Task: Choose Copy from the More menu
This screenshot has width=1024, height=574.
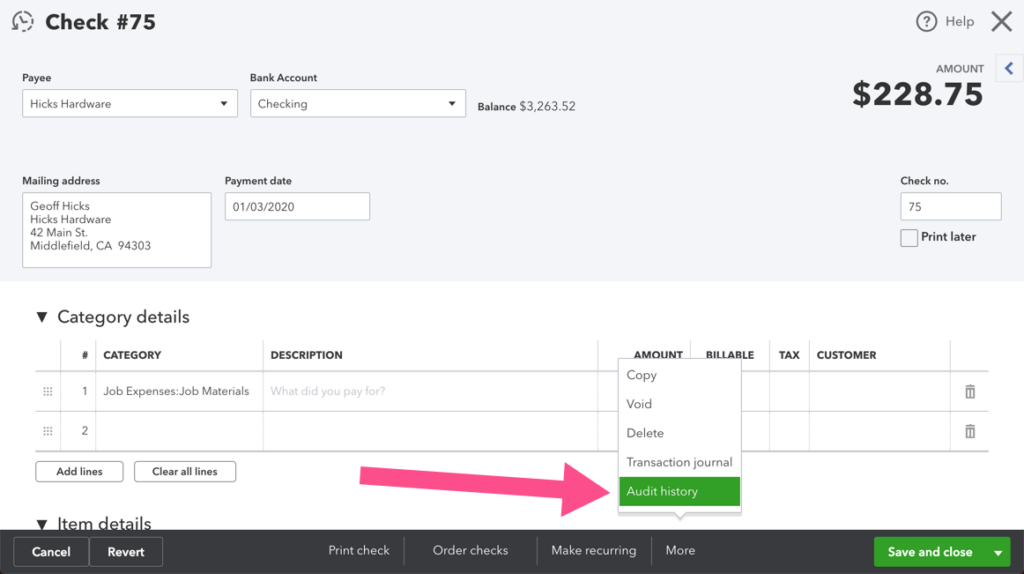Action: click(679, 375)
